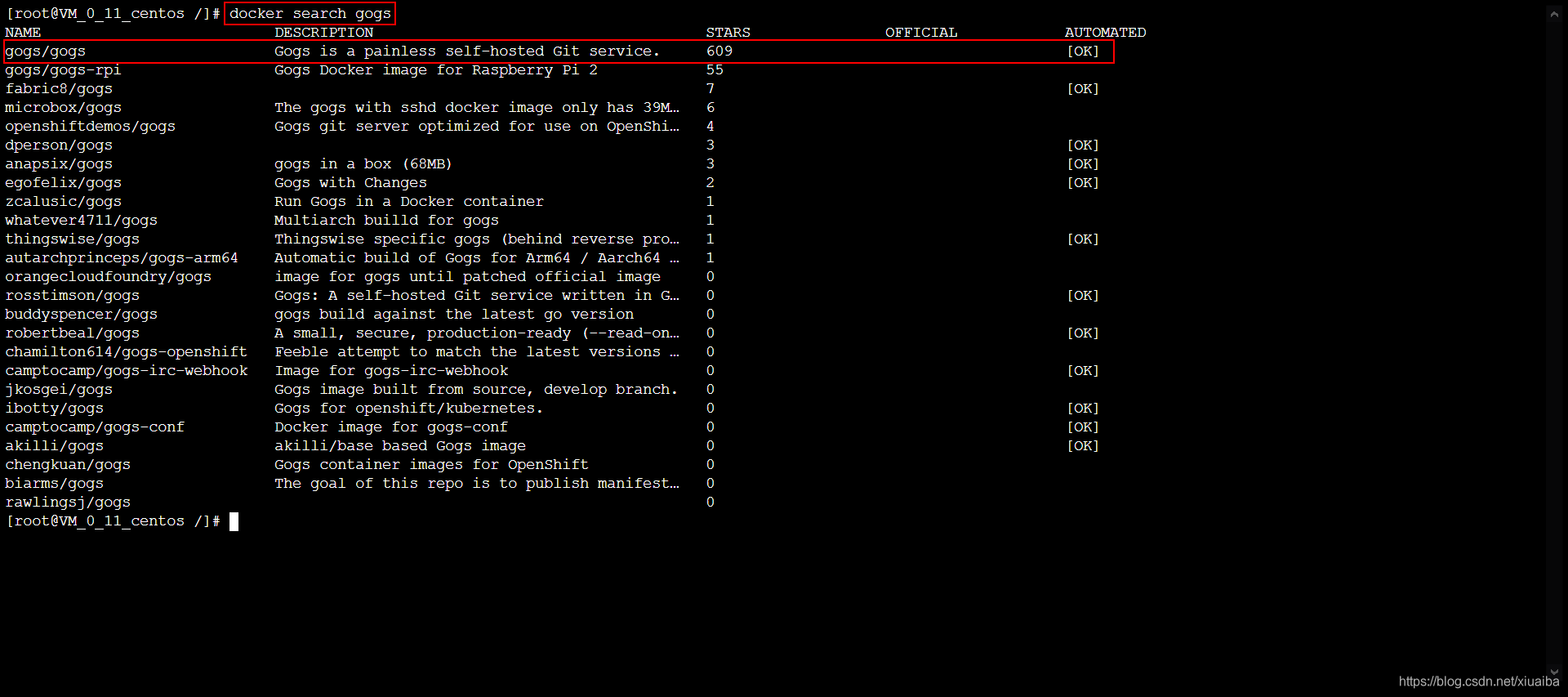
Task: Select the AUTOMATED column header
Action: (1105, 33)
